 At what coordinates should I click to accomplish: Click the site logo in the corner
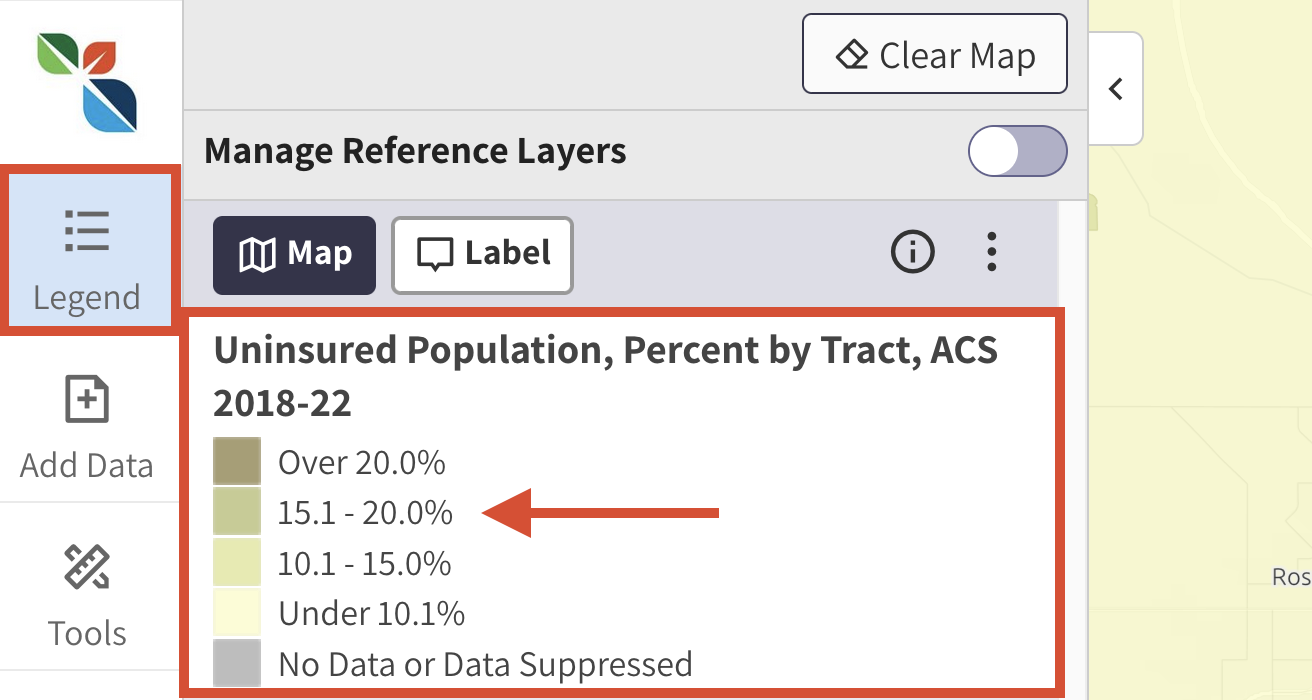[88, 82]
